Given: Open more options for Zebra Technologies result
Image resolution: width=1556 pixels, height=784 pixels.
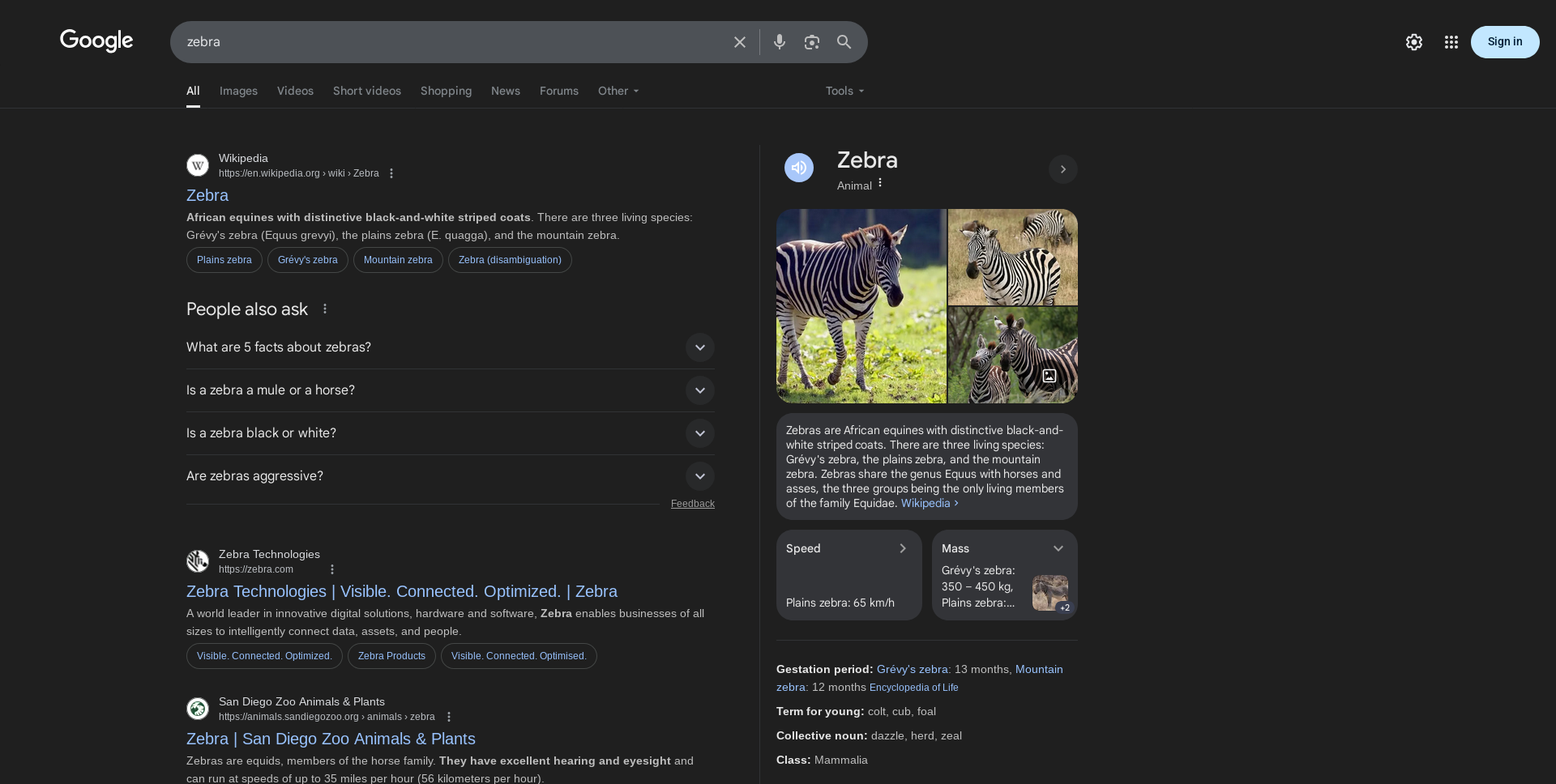Looking at the screenshot, I should pos(332,569).
